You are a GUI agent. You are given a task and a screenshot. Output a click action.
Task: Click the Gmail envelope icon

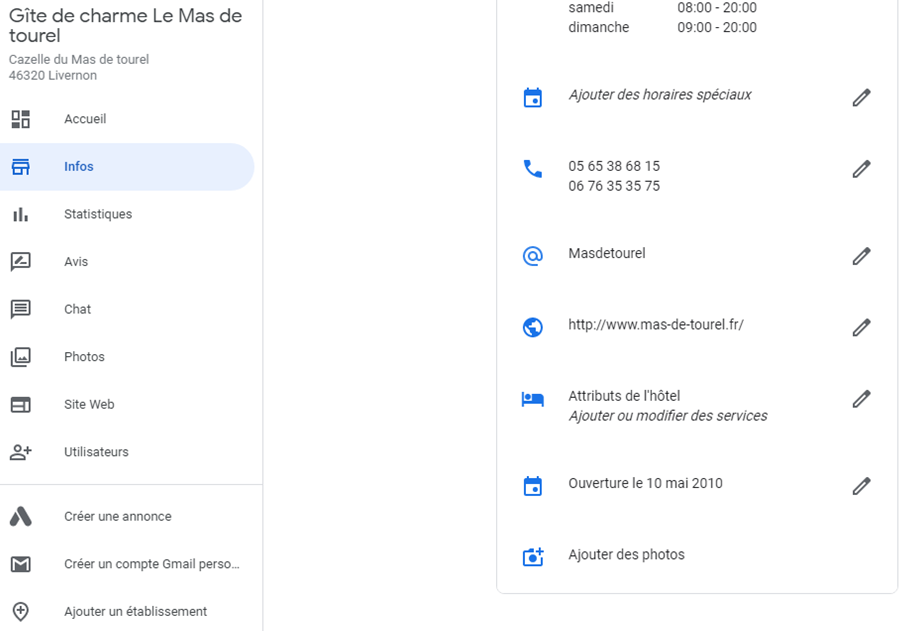[21, 564]
